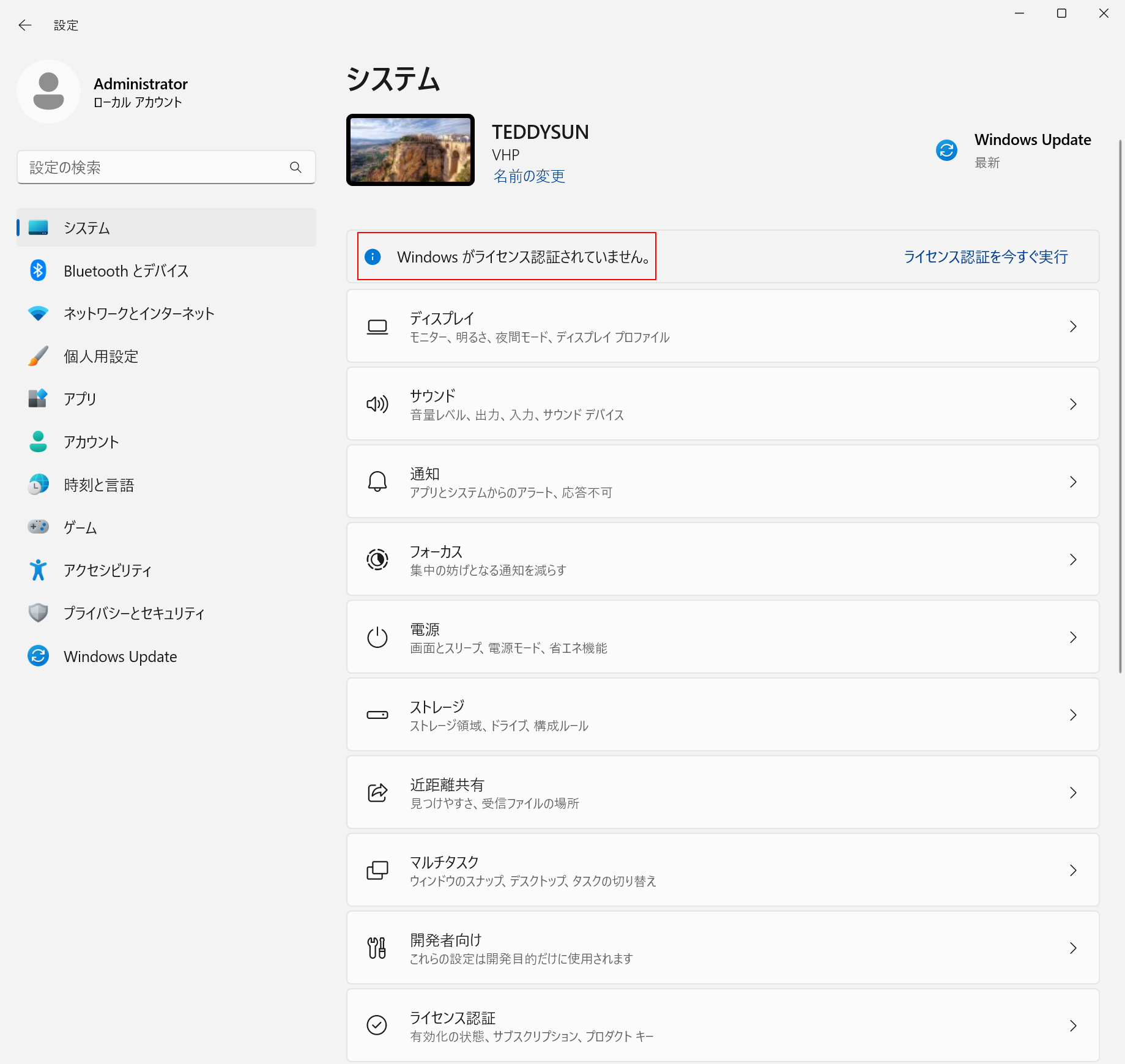Click the Administrator account name
This screenshot has width=1125, height=1064.
tap(141, 84)
